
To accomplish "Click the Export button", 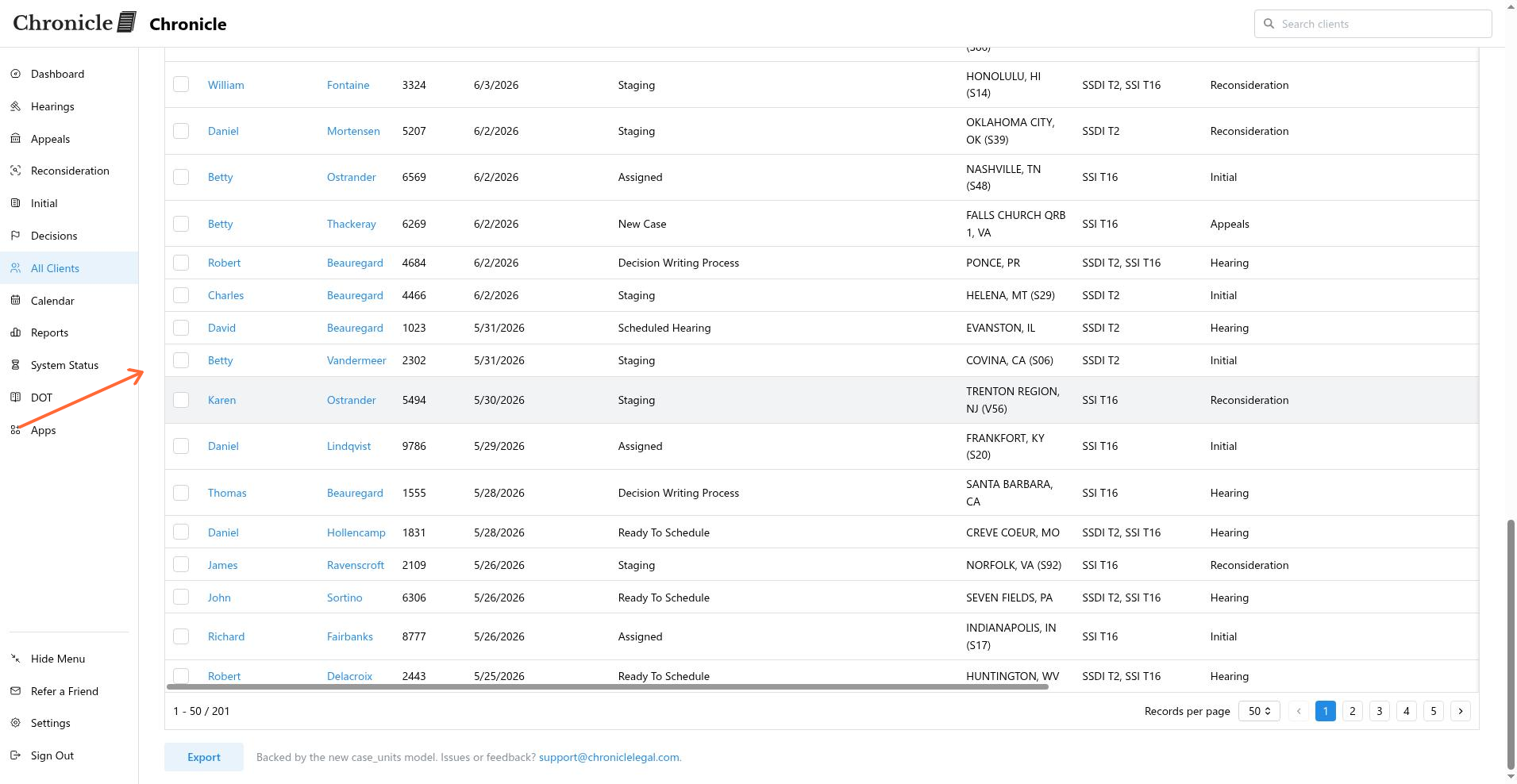I will point(204,757).
